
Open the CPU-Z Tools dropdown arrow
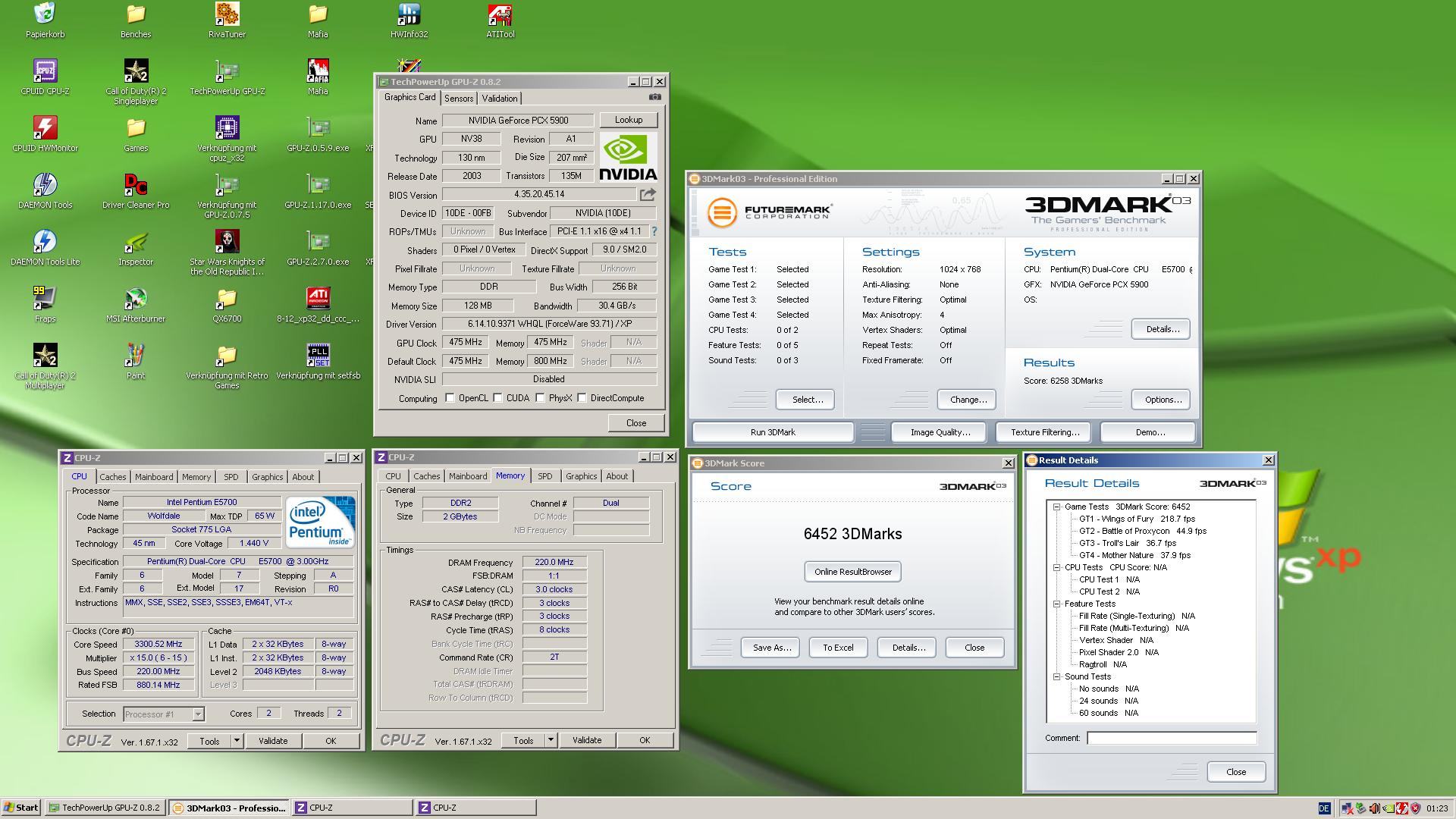[237, 741]
